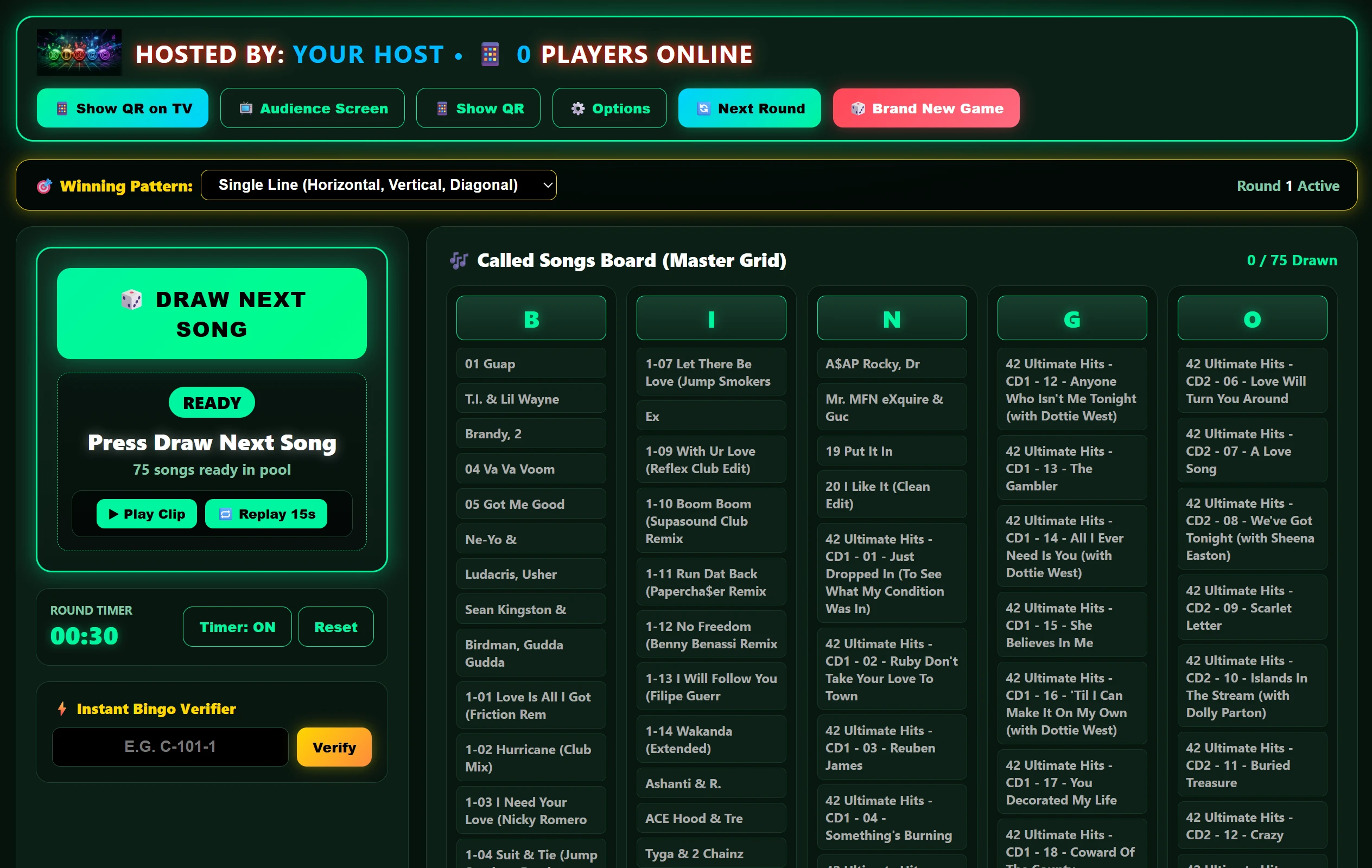Click the bingo logo thumbnail

click(79, 53)
